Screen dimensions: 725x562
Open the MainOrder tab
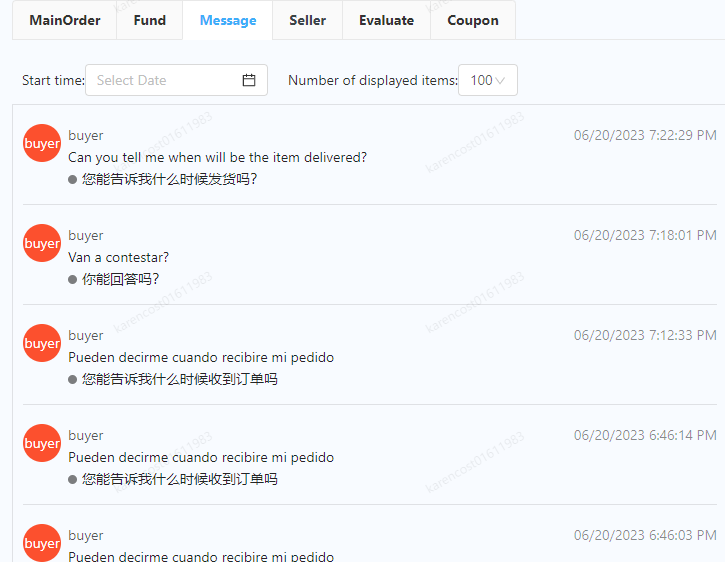pos(65,20)
